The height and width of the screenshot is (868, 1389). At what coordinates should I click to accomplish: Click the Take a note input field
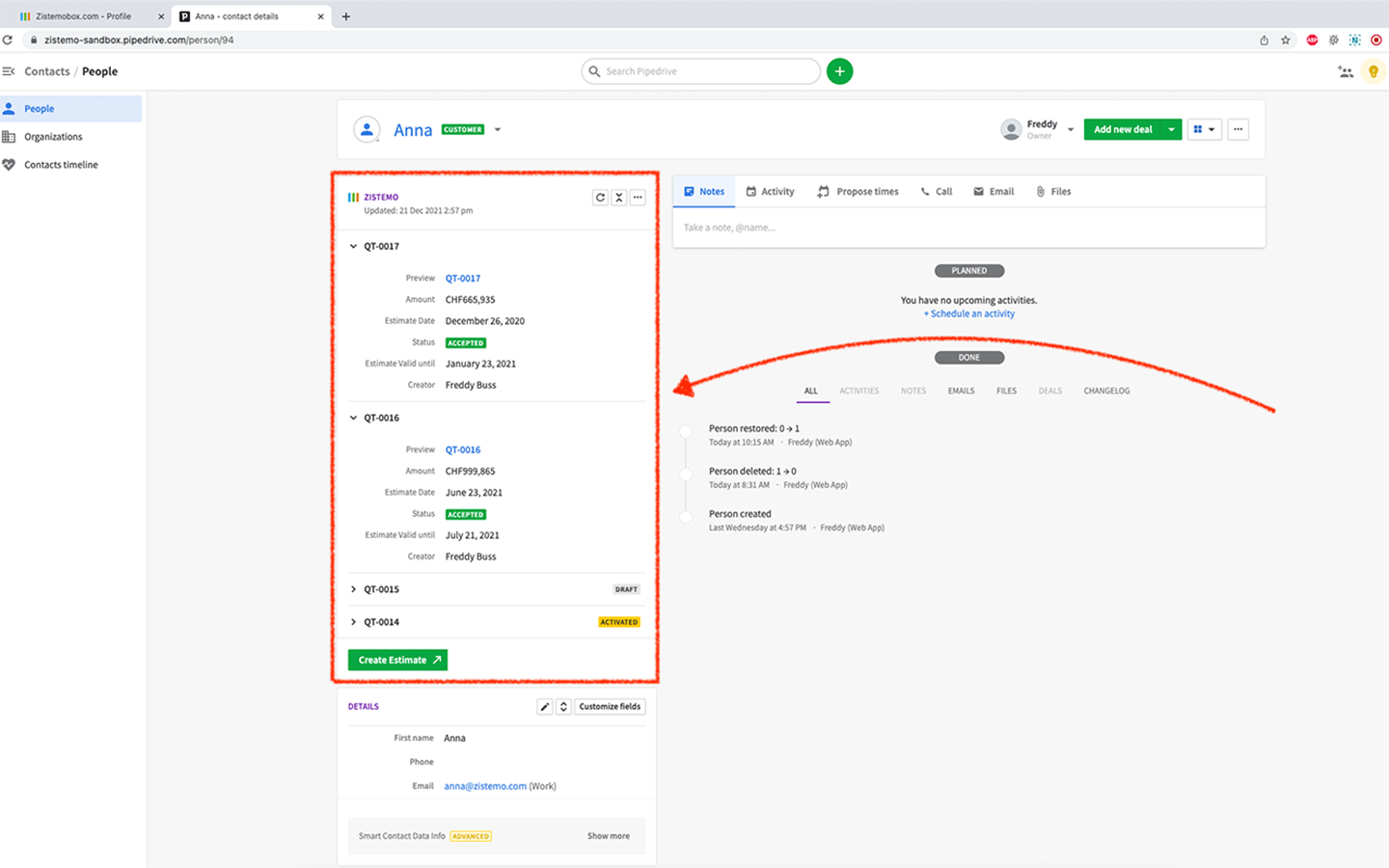(x=968, y=228)
